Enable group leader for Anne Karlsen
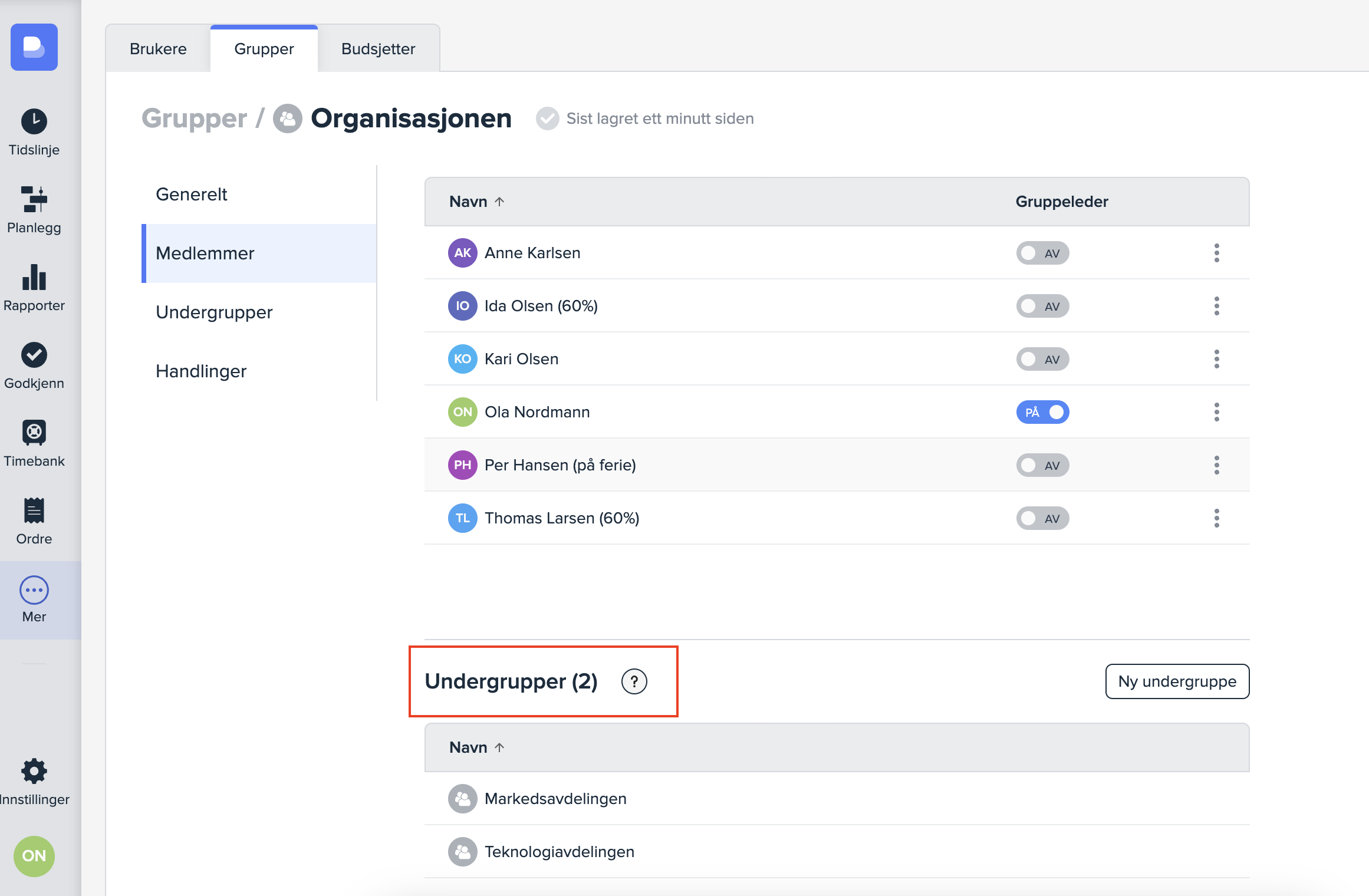The height and width of the screenshot is (896, 1369). click(1042, 253)
